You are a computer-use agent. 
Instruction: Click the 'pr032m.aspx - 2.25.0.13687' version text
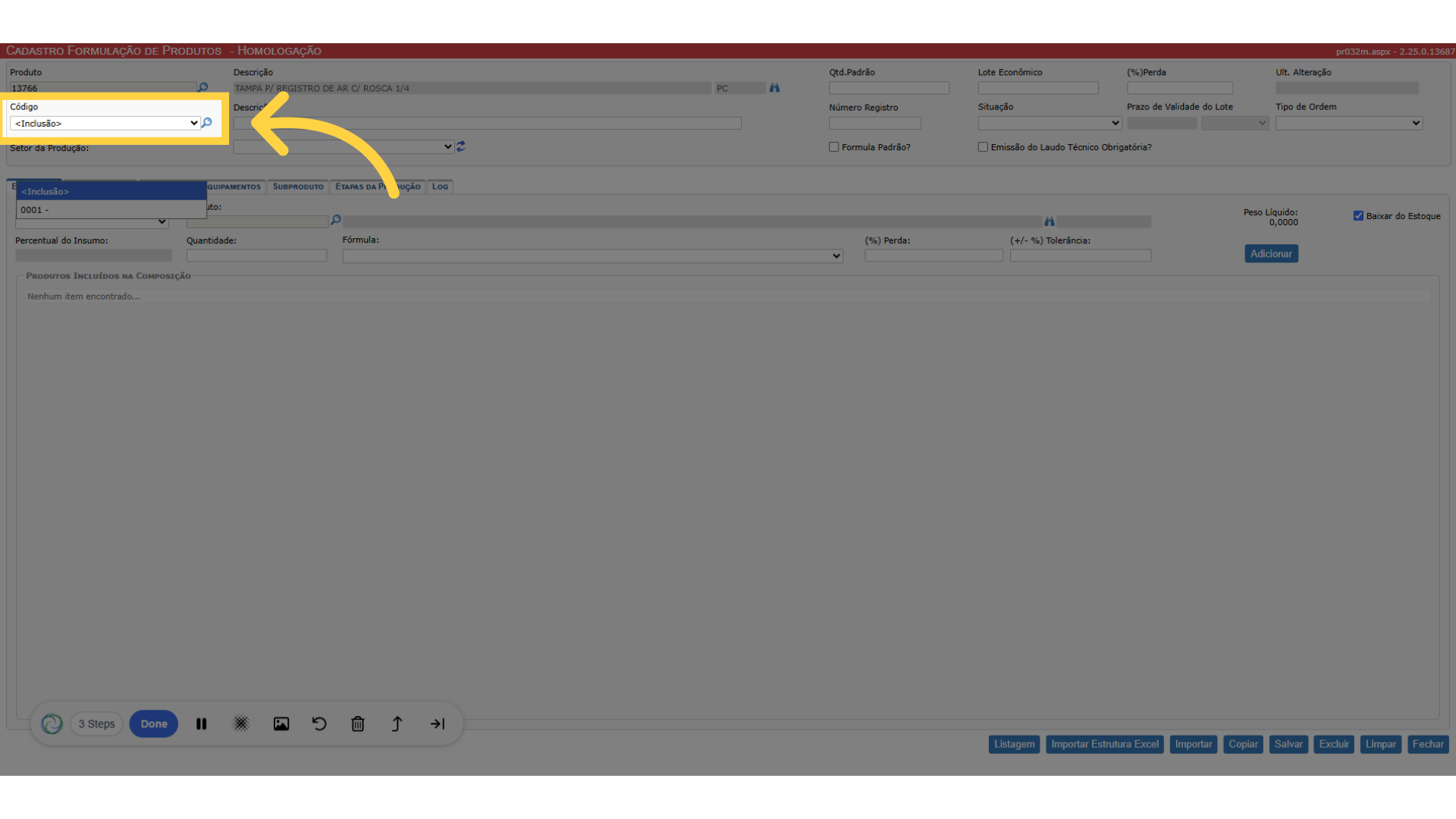tap(1395, 52)
